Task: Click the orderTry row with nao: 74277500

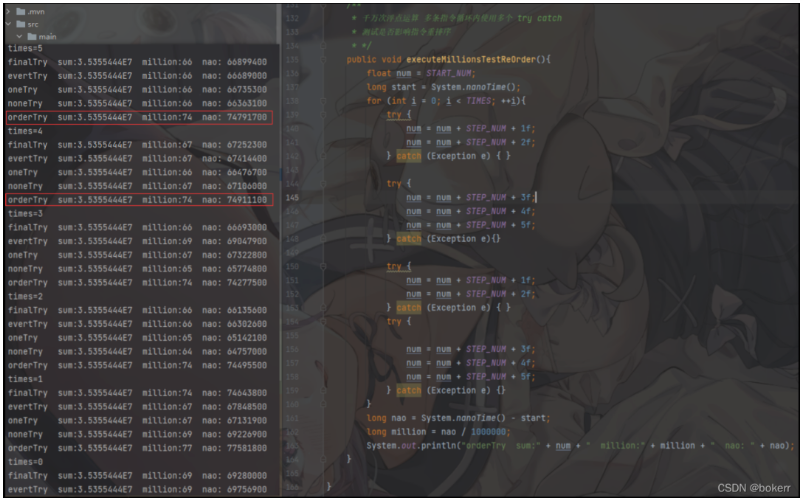Action: click(137, 283)
